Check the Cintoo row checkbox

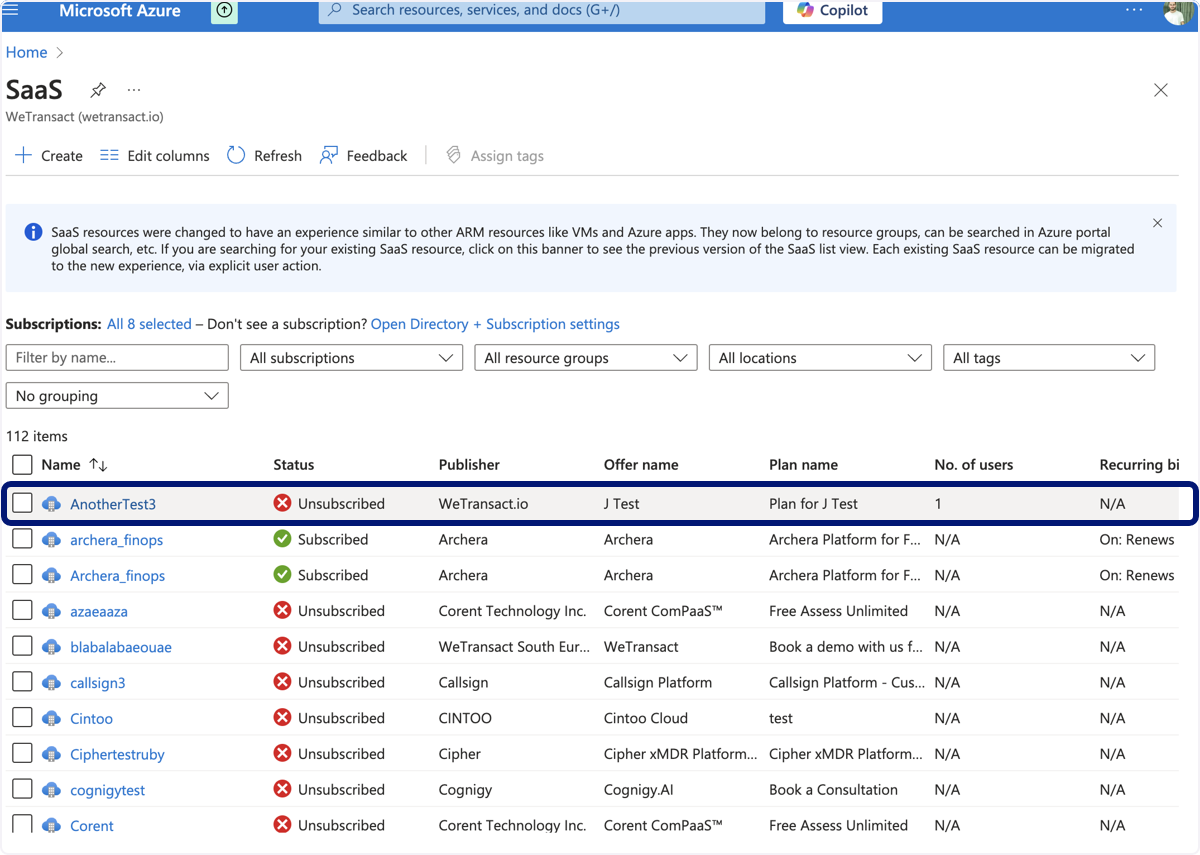(22, 718)
